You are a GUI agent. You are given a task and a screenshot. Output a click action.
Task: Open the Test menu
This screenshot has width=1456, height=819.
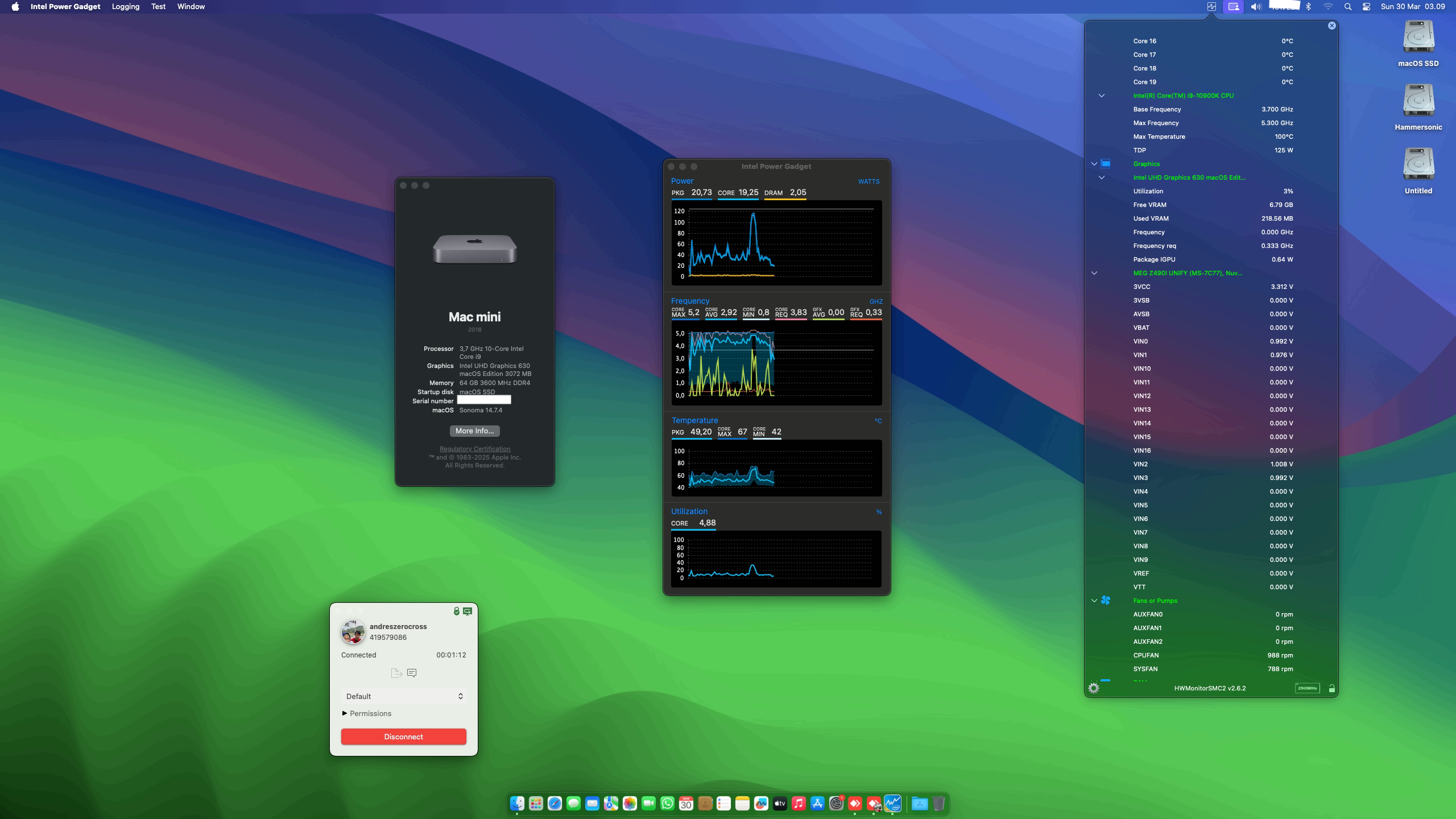pos(158,6)
